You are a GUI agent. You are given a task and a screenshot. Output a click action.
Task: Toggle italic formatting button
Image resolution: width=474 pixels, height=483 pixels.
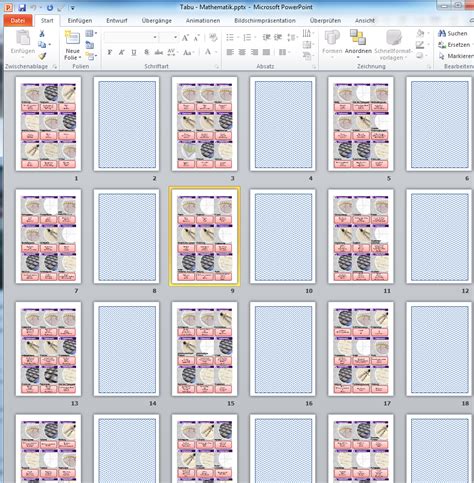[122, 52]
